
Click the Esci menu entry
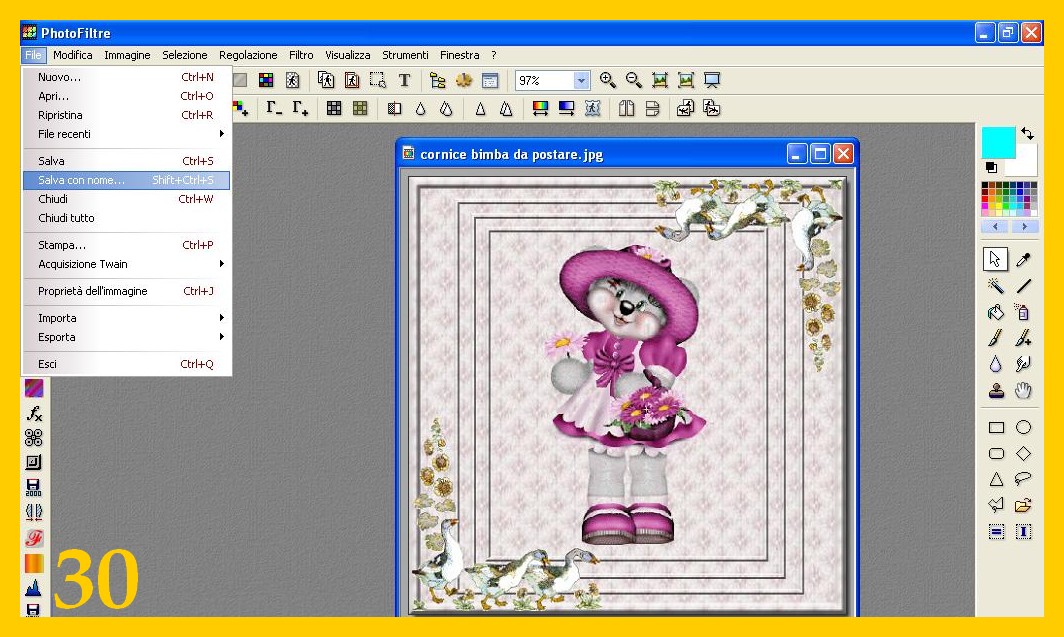tap(126, 364)
